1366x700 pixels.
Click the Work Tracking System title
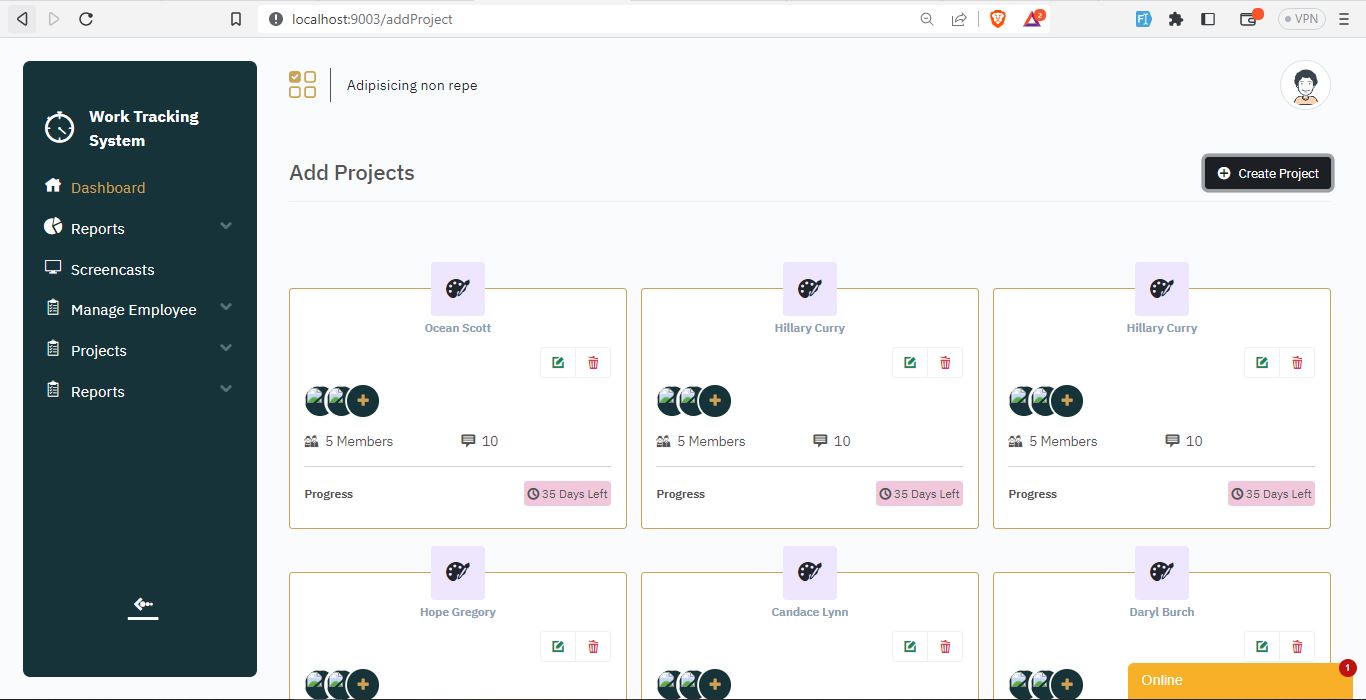click(144, 128)
